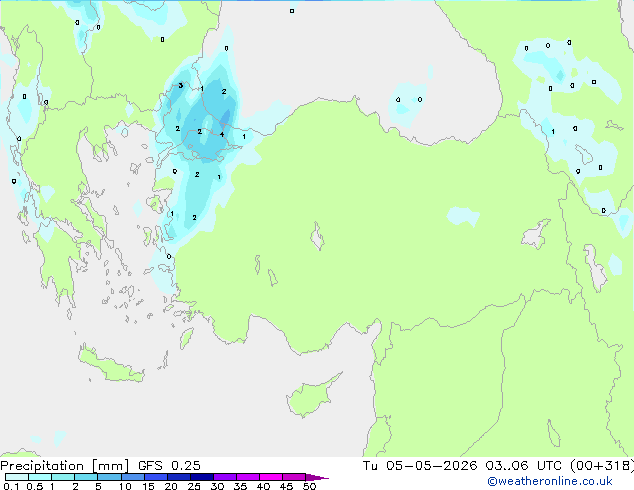The height and width of the screenshot is (490, 634).
Task: Click the 40–45 mm magenta legend swatch
Action: coord(271,477)
